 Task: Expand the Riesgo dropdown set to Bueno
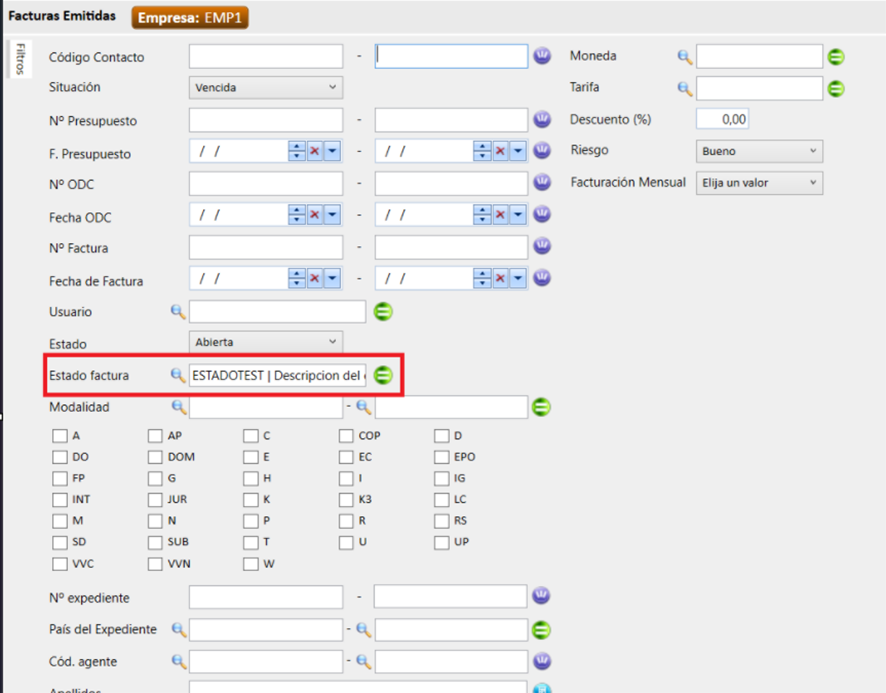[x=759, y=151]
